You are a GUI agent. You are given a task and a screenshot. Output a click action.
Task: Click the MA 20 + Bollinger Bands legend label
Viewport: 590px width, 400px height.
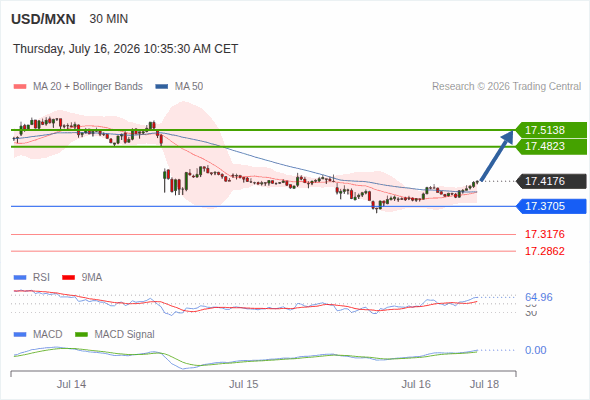tap(88, 87)
